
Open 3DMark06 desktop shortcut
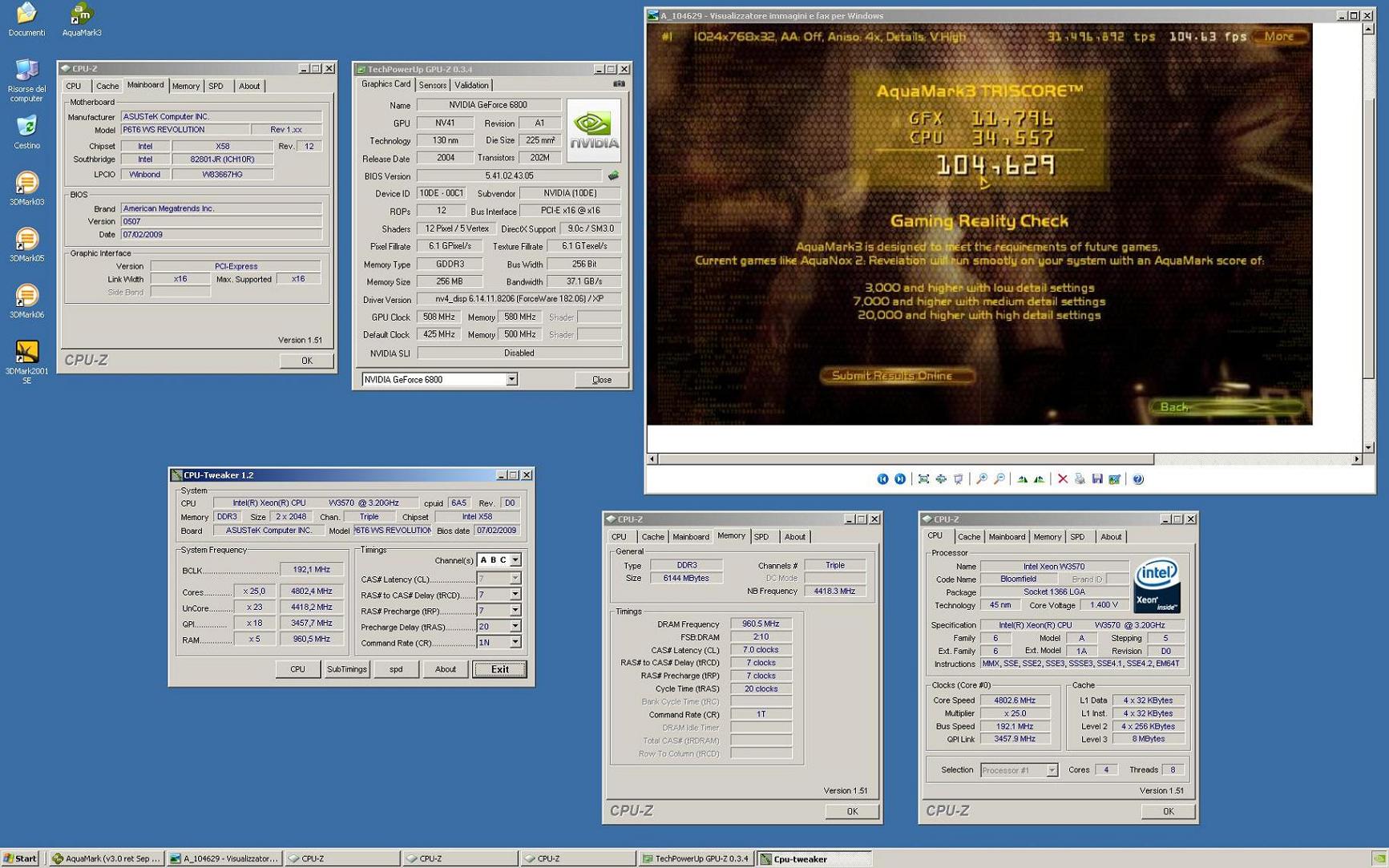tap(26, 301)
